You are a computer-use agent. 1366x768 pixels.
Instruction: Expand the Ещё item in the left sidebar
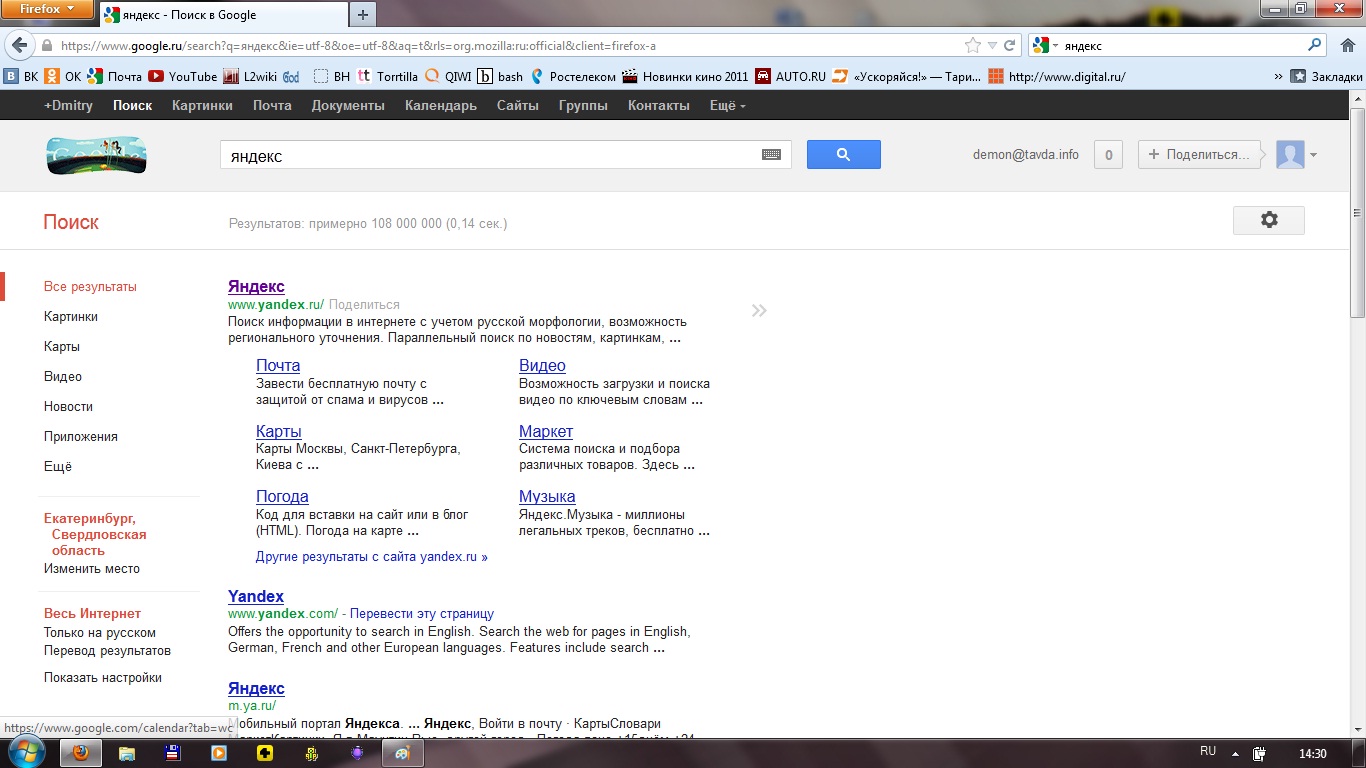coord(58,466)
